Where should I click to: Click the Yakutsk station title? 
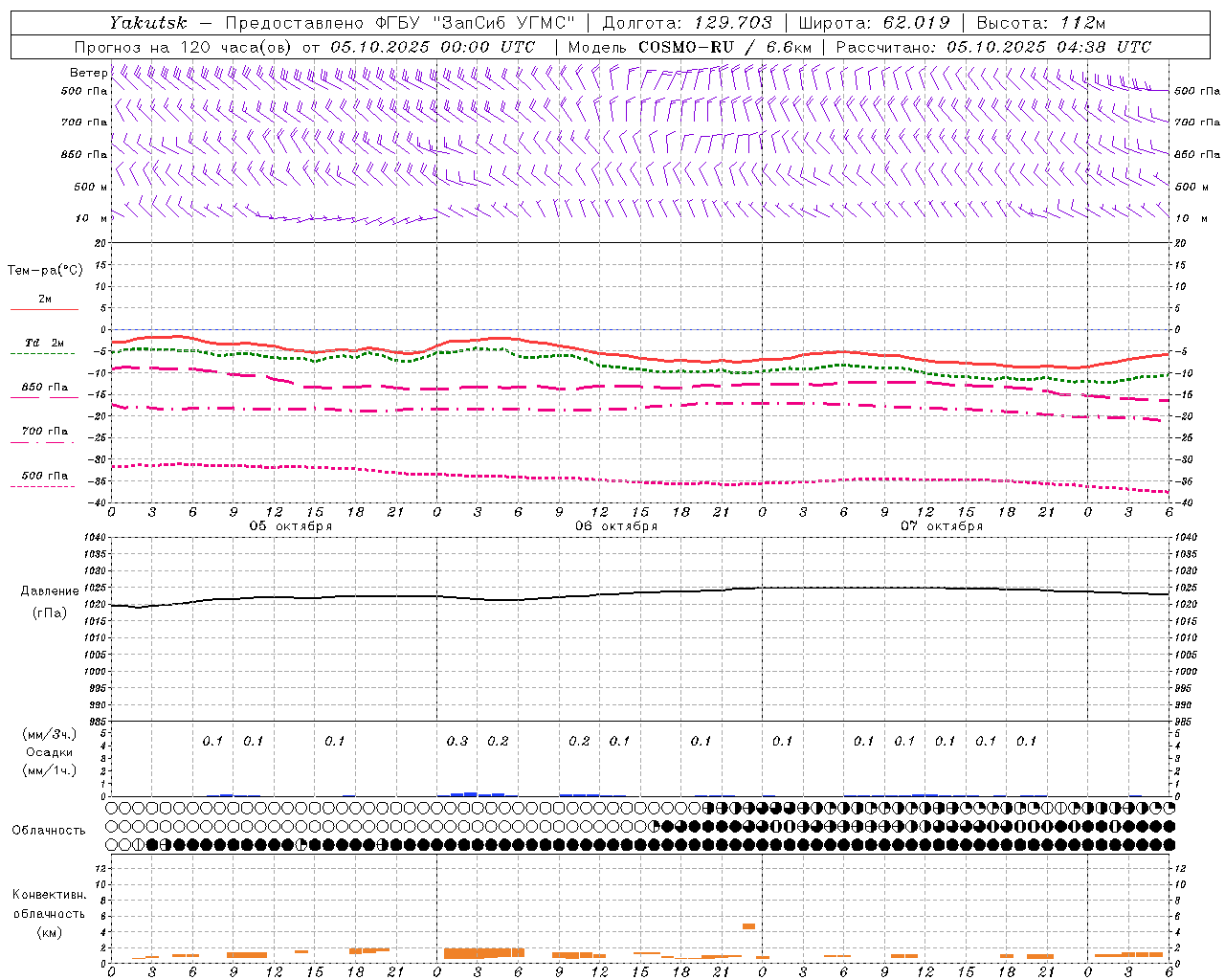click(147, 23)
